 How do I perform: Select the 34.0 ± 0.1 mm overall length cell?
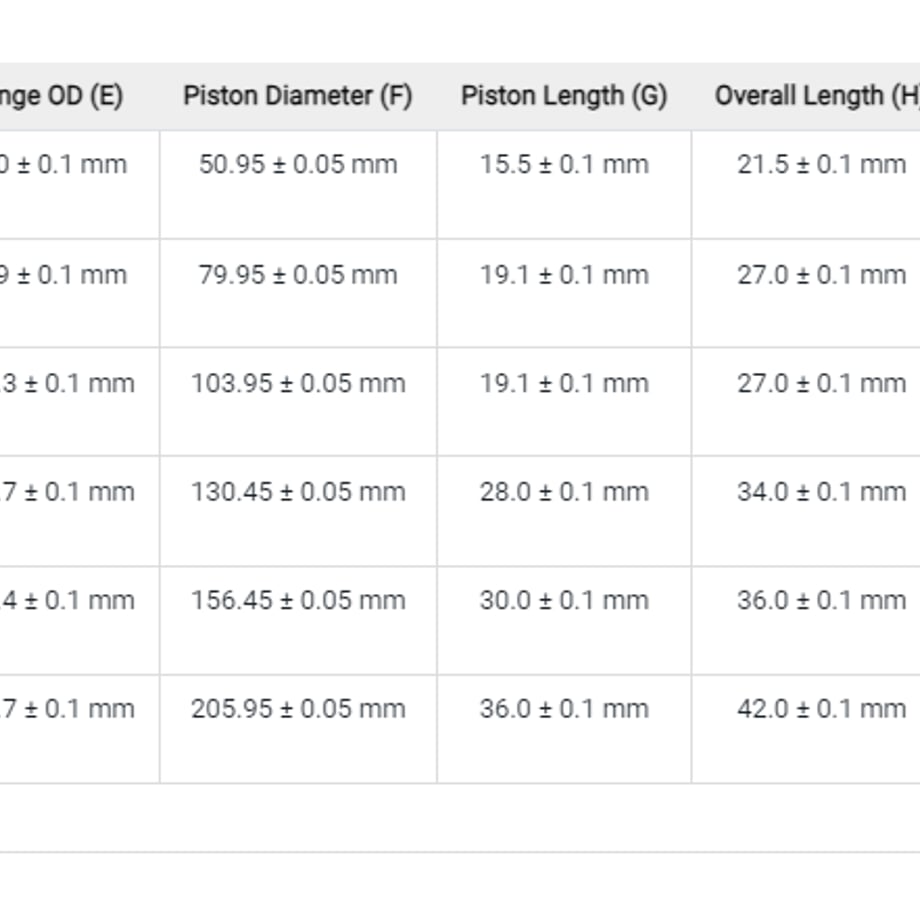[806, 510]
